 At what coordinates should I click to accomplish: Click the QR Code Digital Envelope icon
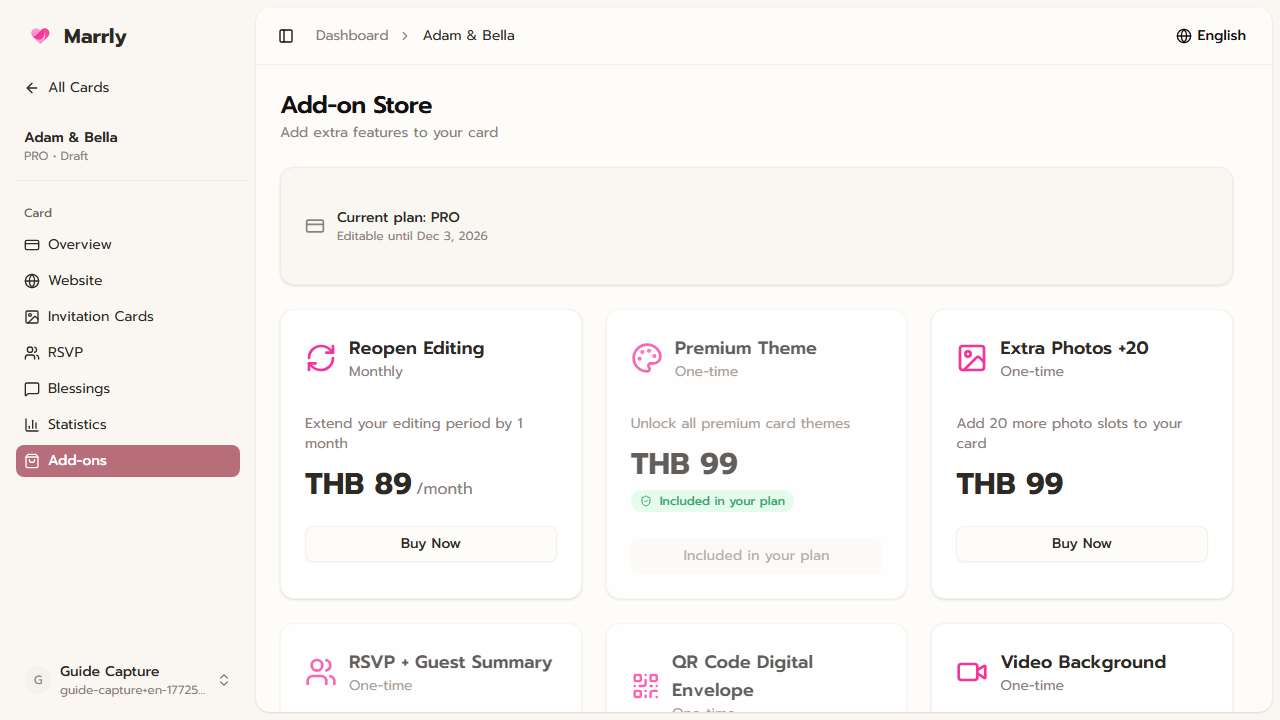pyautogui.click(x=645, y=686)
